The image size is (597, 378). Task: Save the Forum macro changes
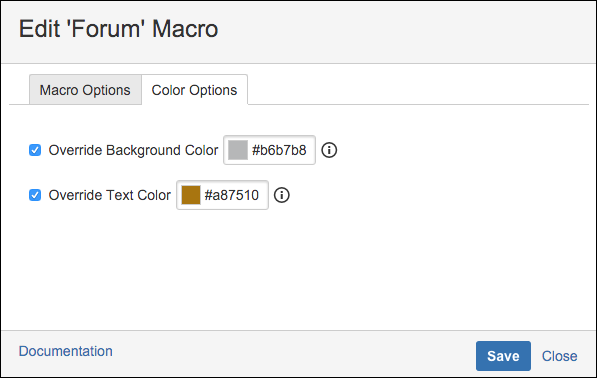coord(503,356)
